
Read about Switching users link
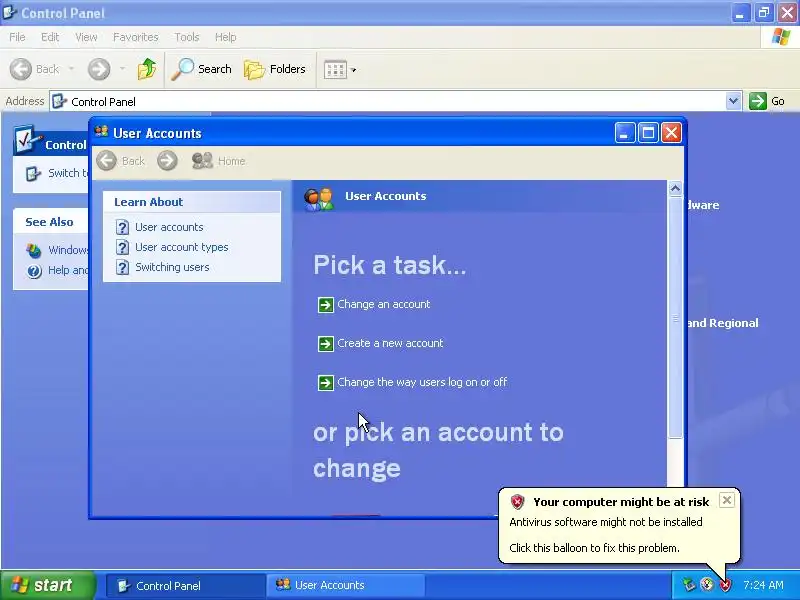pos(172,267)
